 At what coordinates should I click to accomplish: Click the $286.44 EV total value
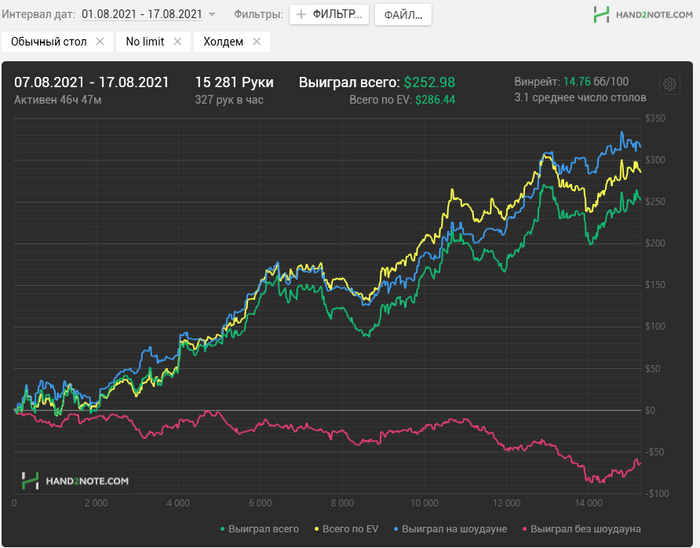pos(435,100)
